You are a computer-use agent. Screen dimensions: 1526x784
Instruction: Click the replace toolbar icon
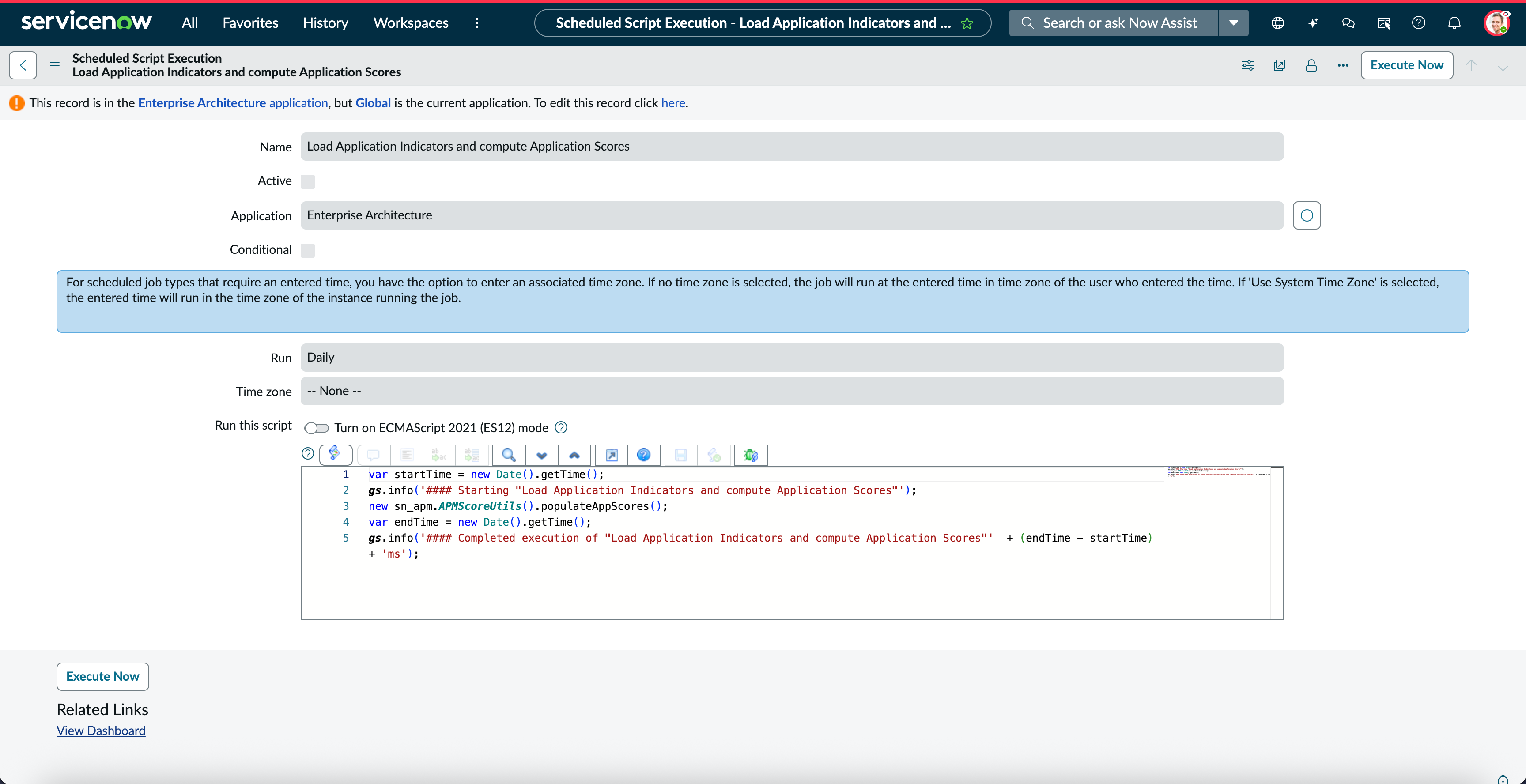coord(439,455)
